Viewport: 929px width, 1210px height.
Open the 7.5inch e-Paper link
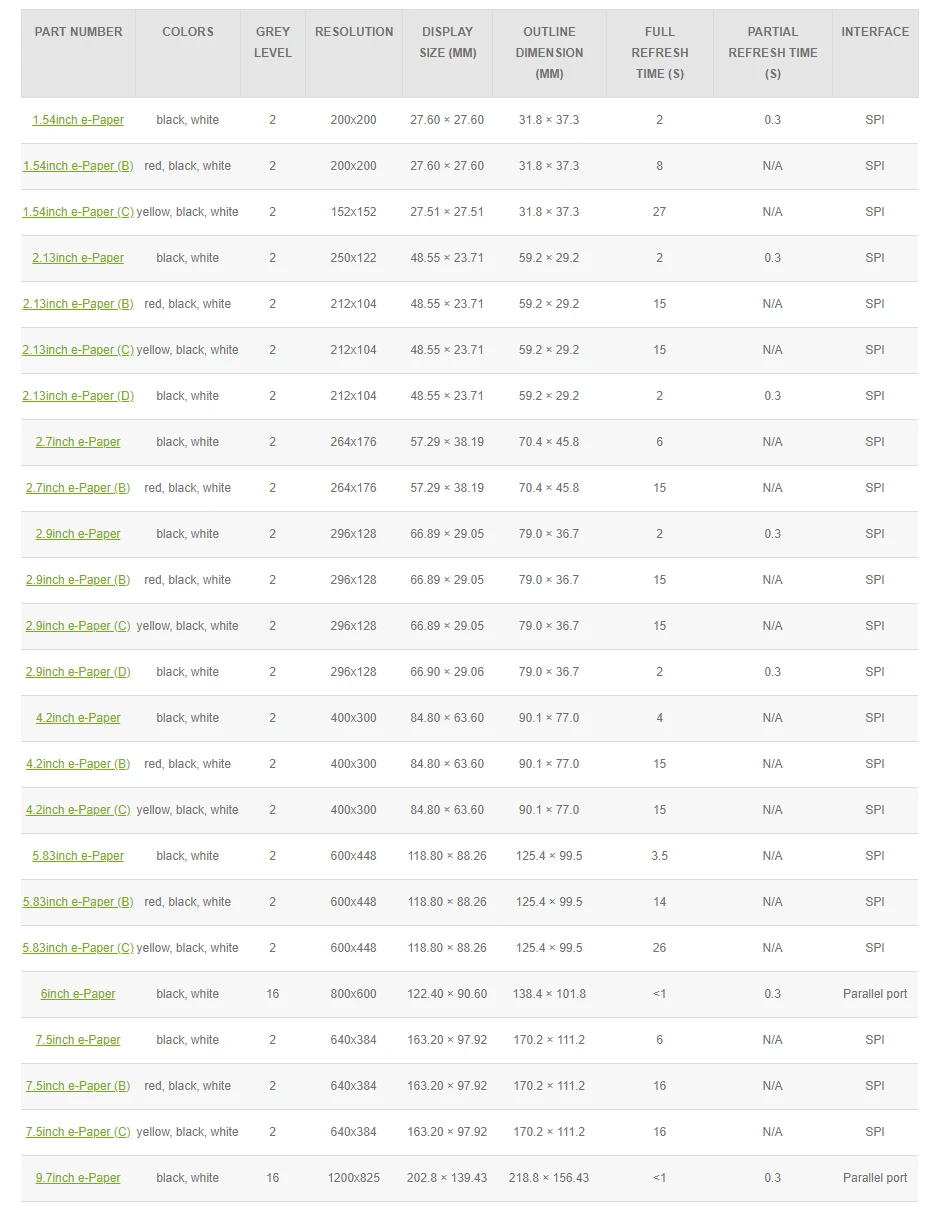tap(78, 1040)
